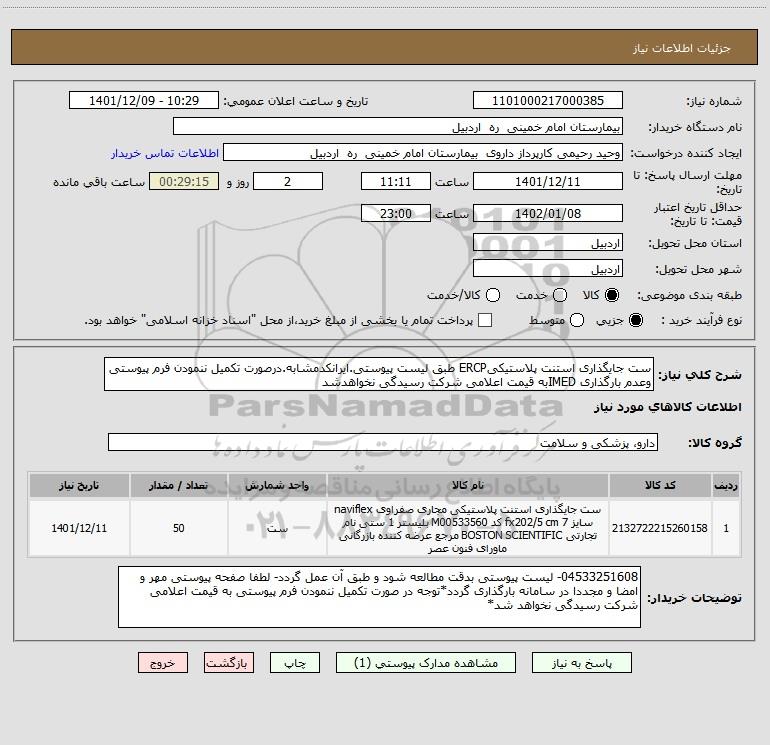Select the جزیی purchase type radio
Viewport: 770px width, 745px height.
pos(635,320)
